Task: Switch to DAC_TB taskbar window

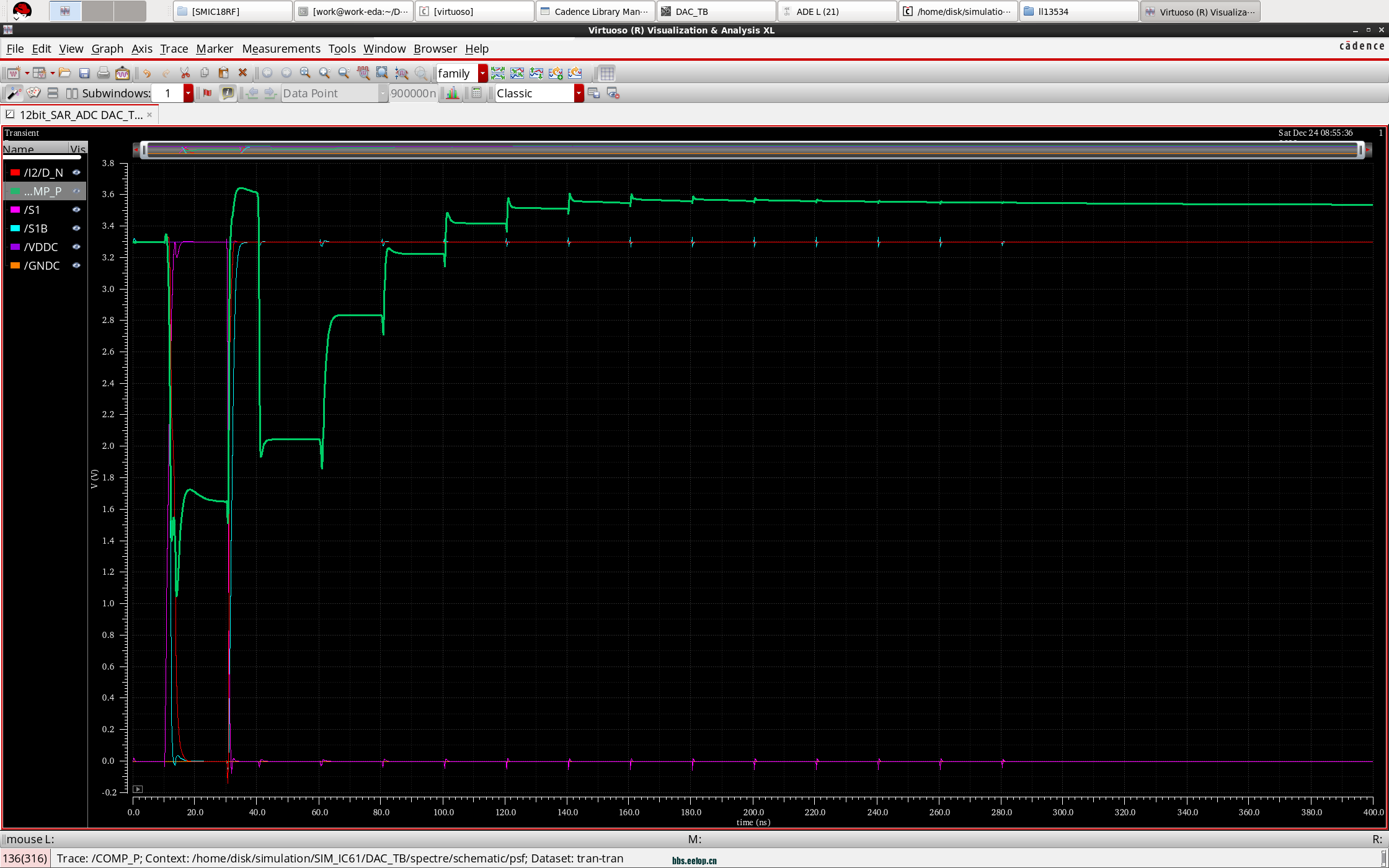Action: click(x=716, y=11)
